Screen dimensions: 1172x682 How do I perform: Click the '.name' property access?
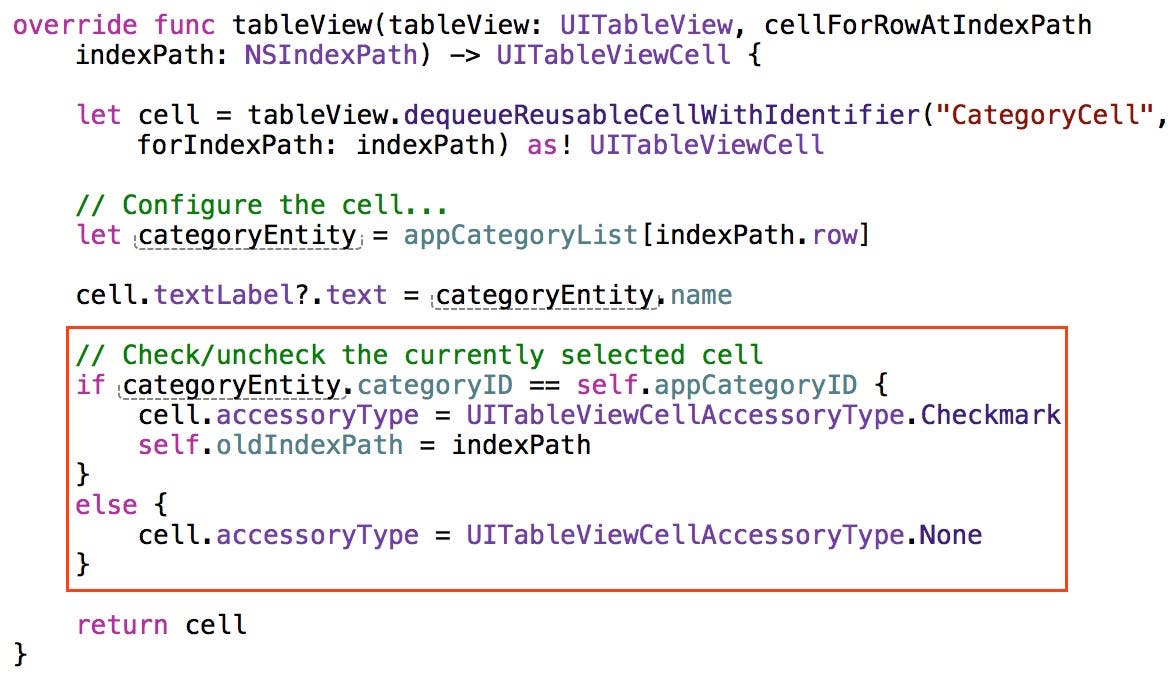[x=700, y=296]
